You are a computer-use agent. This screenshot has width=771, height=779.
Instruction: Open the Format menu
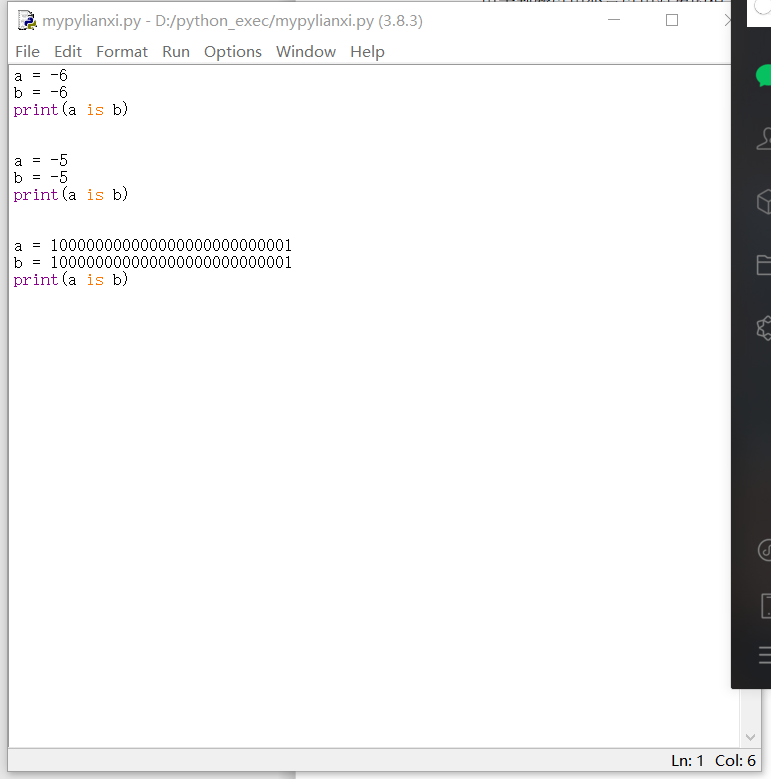[x=122, y=52]
